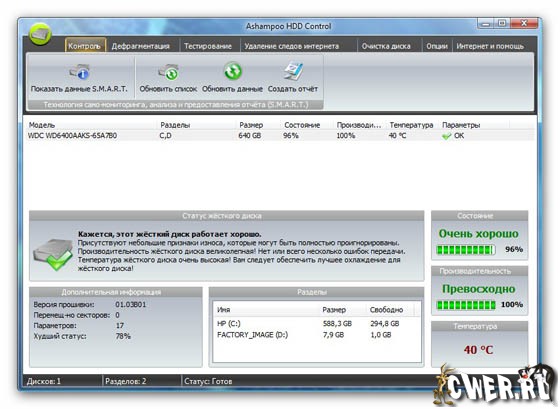The width and height of the screenshot is (560, 409).
Task: Click the Производи... column header
Action: (x=359, y=125)
